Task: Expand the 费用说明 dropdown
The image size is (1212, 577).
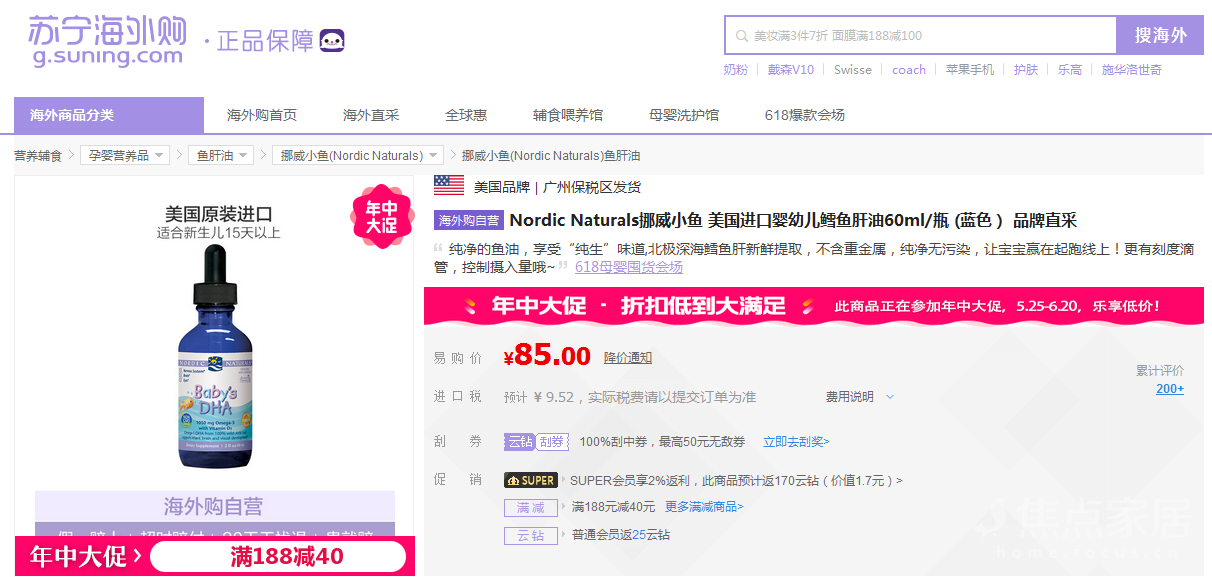Action: (860, 397)
